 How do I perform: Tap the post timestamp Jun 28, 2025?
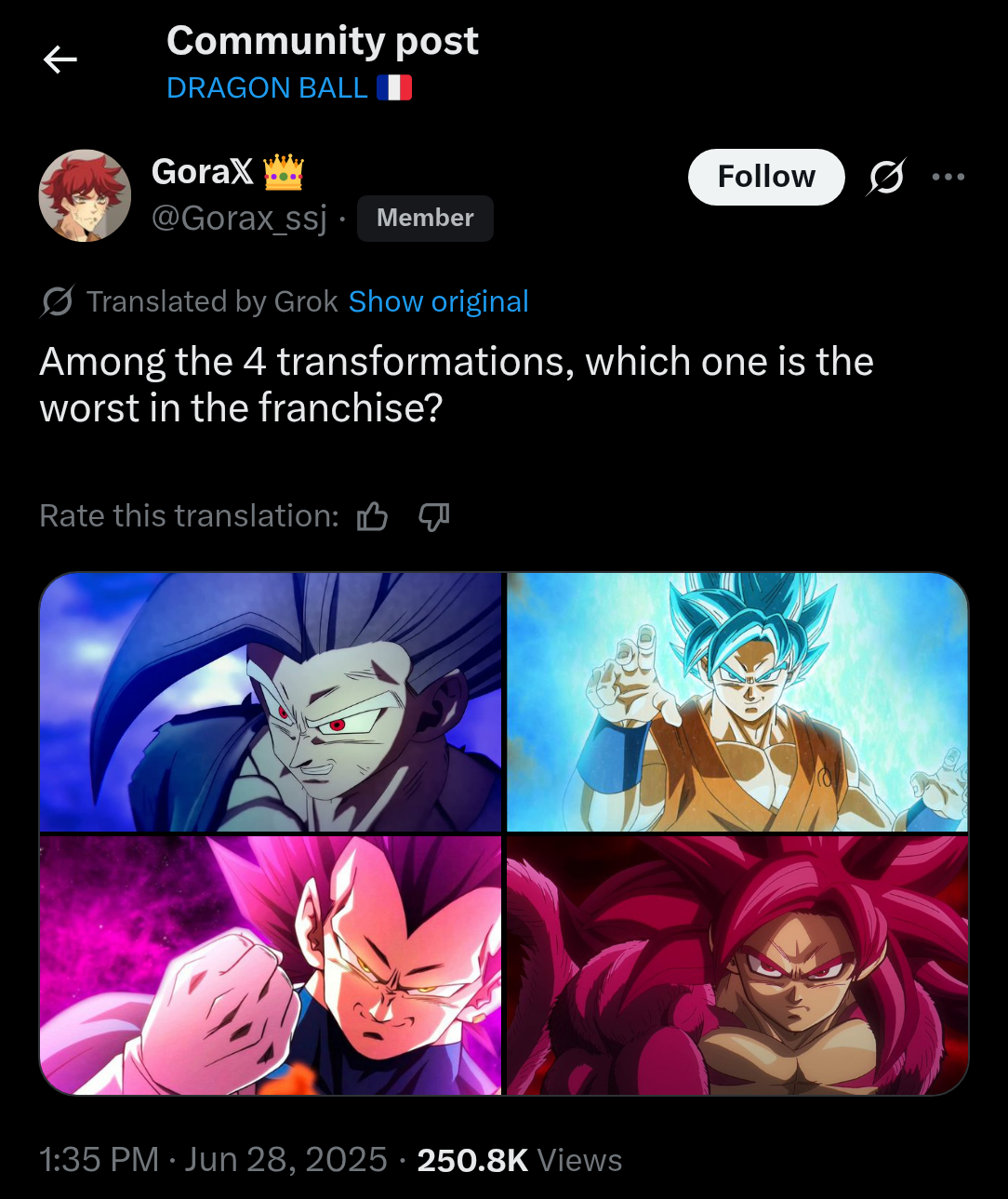[285, 1160]
